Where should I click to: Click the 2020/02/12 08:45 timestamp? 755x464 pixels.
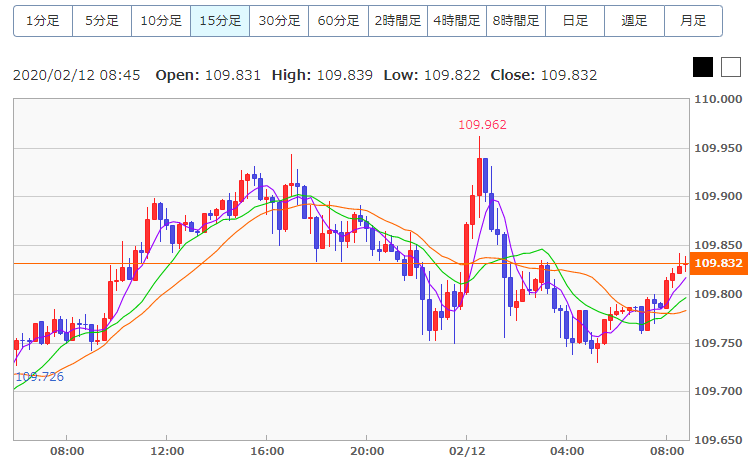(x=77, y=75)
